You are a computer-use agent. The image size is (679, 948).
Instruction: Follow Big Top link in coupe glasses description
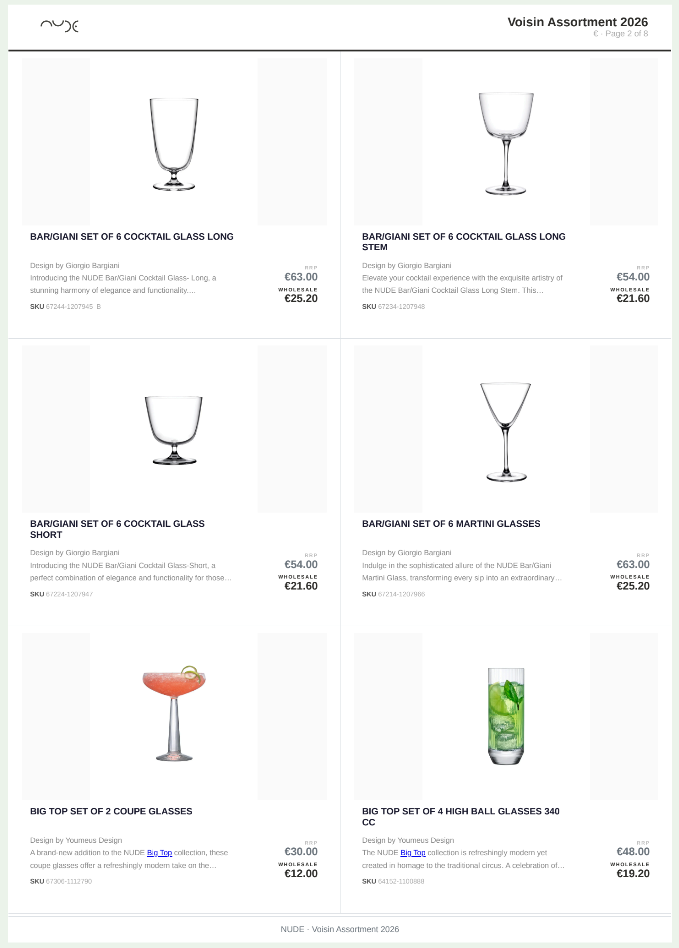point(159,853)
